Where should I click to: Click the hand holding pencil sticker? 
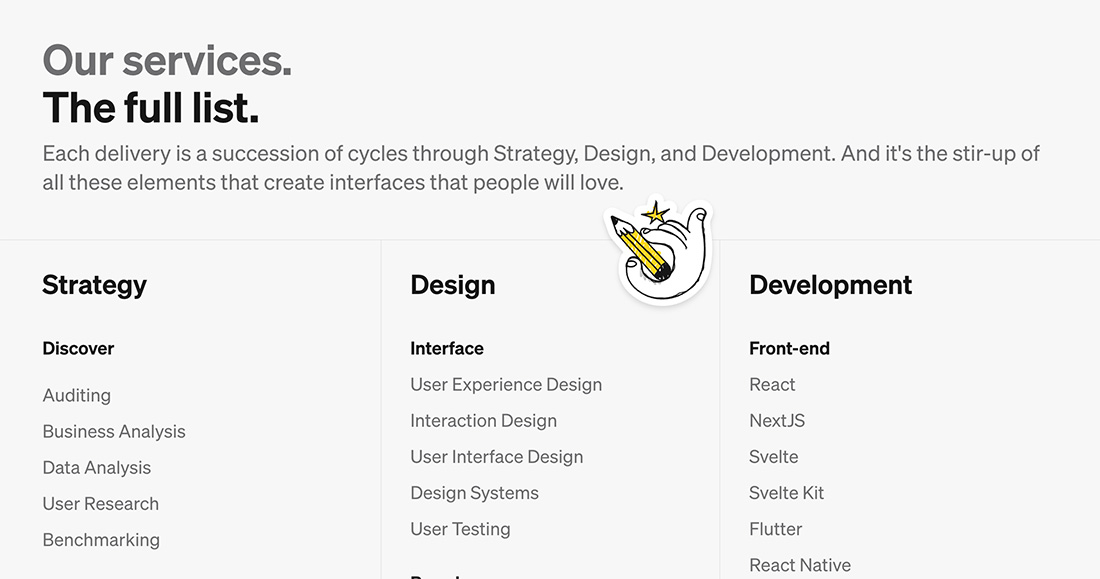(659, 251)
